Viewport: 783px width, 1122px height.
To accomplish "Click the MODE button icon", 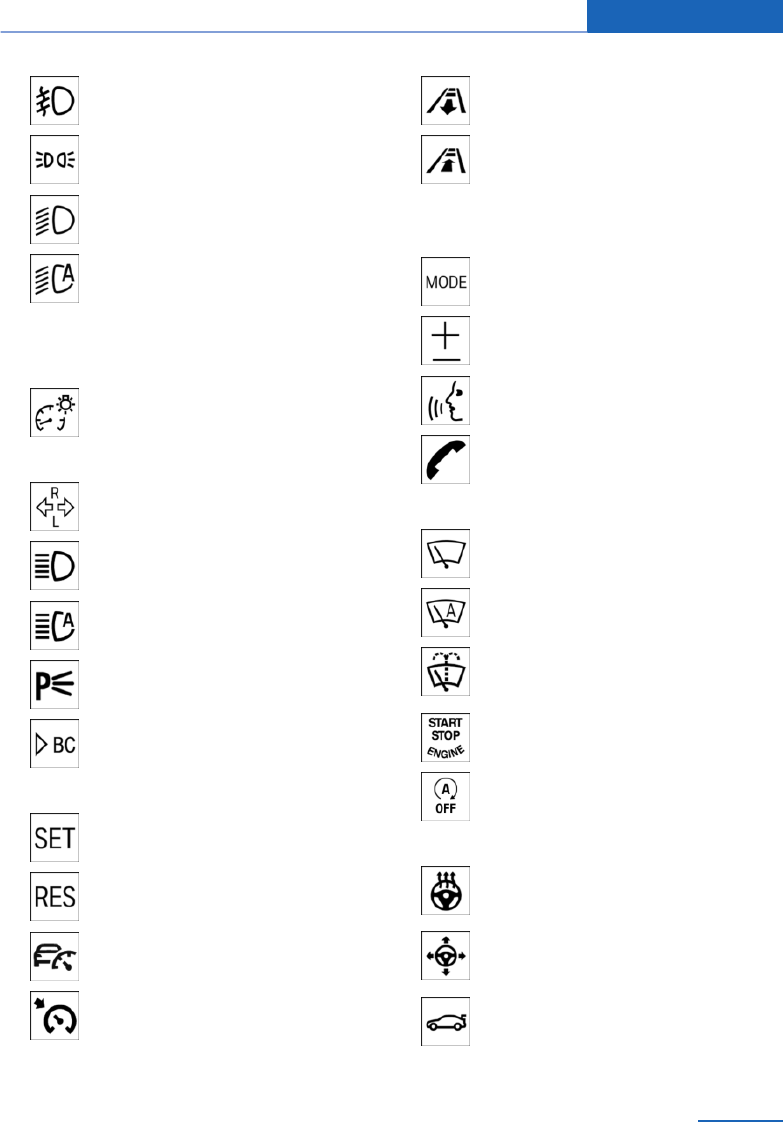I will 445,281.
